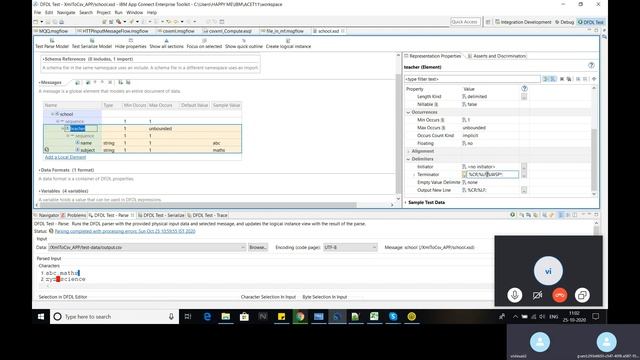
Task: Click Browse button for input data
Action: click(x=258, y=247)
